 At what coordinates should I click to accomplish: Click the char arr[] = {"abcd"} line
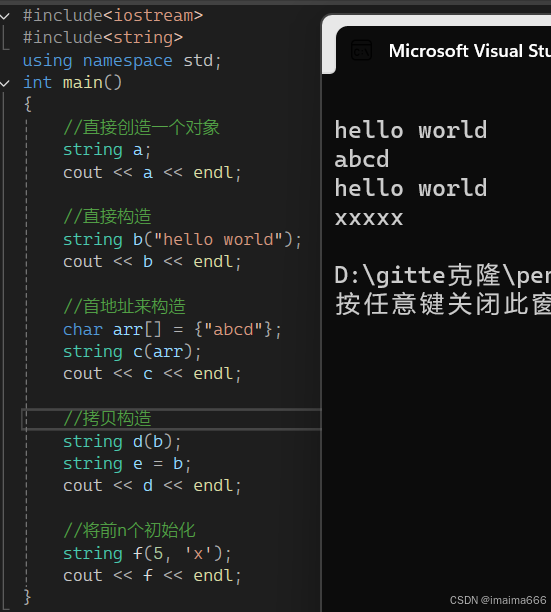click(172, 329)
